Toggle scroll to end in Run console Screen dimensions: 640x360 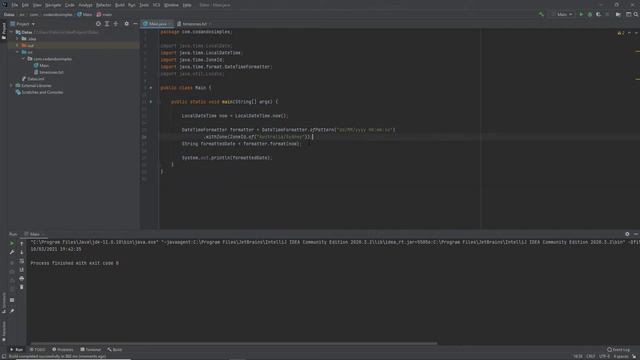pyautogui.click(x=22, y=270)
